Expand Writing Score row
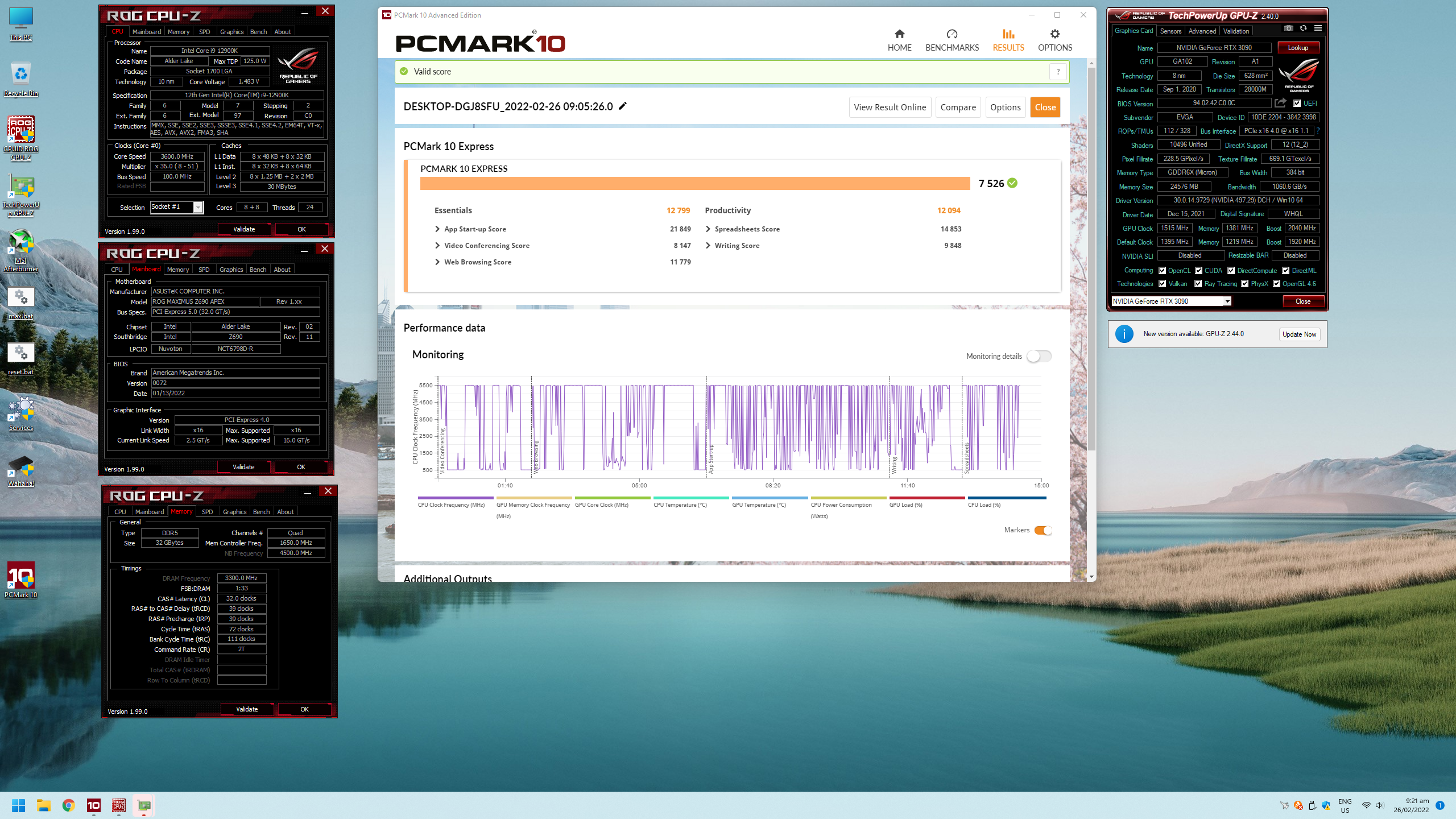This screenshot has width=1456, height=819. point(708,246)
